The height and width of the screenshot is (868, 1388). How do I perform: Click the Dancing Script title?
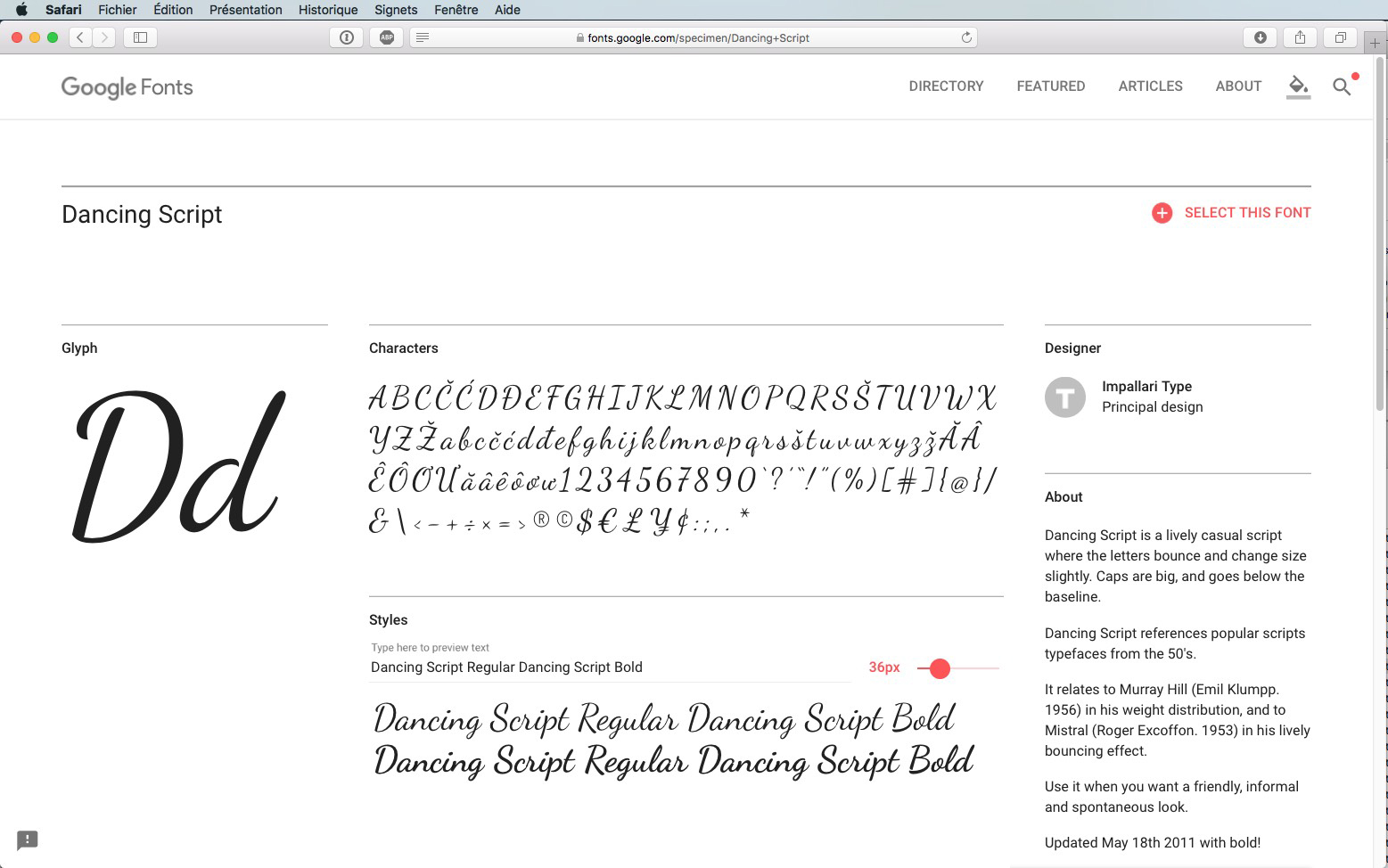coord(142,215)
